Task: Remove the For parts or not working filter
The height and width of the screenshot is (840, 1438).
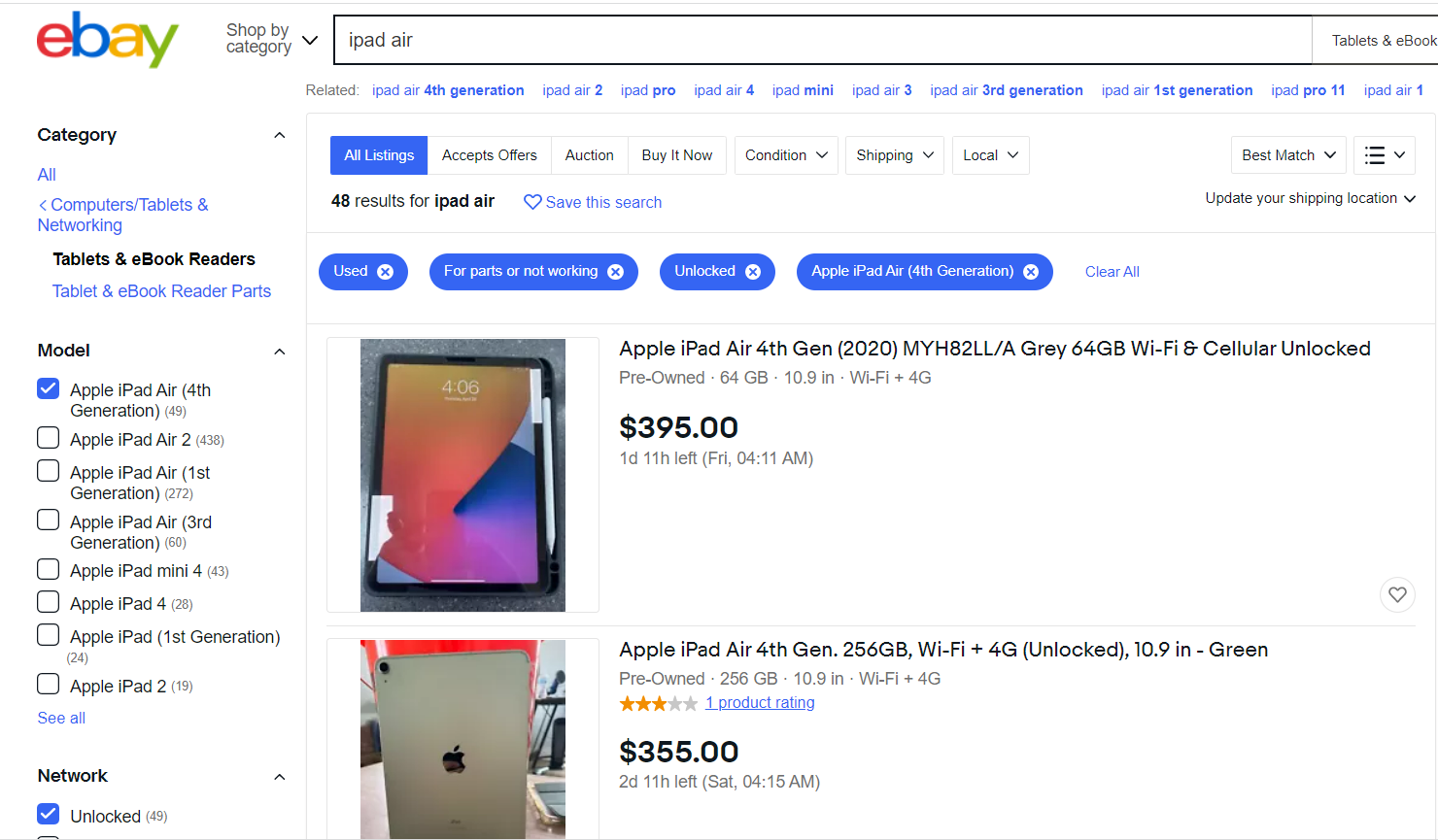Action: (616, 272)
